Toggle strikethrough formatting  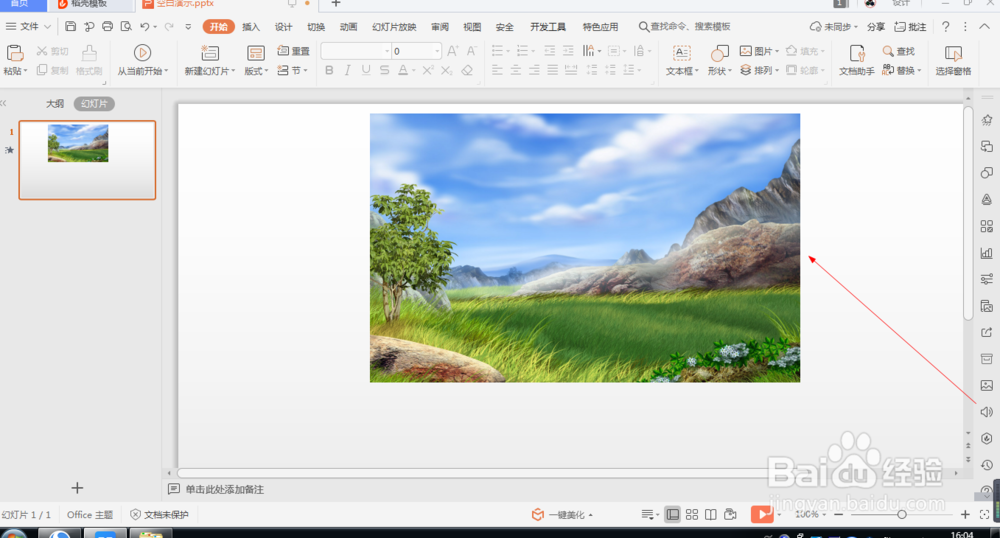click(x=384, y=70)
